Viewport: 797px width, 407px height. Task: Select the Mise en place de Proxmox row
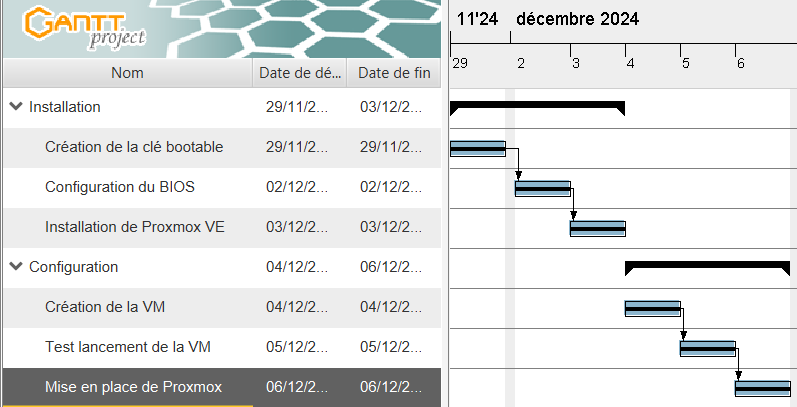133,387
